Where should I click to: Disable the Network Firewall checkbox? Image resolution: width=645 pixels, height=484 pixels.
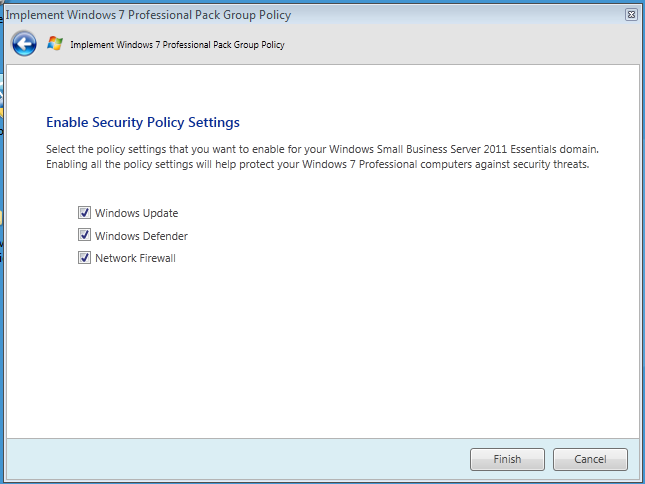click(84, 258)
